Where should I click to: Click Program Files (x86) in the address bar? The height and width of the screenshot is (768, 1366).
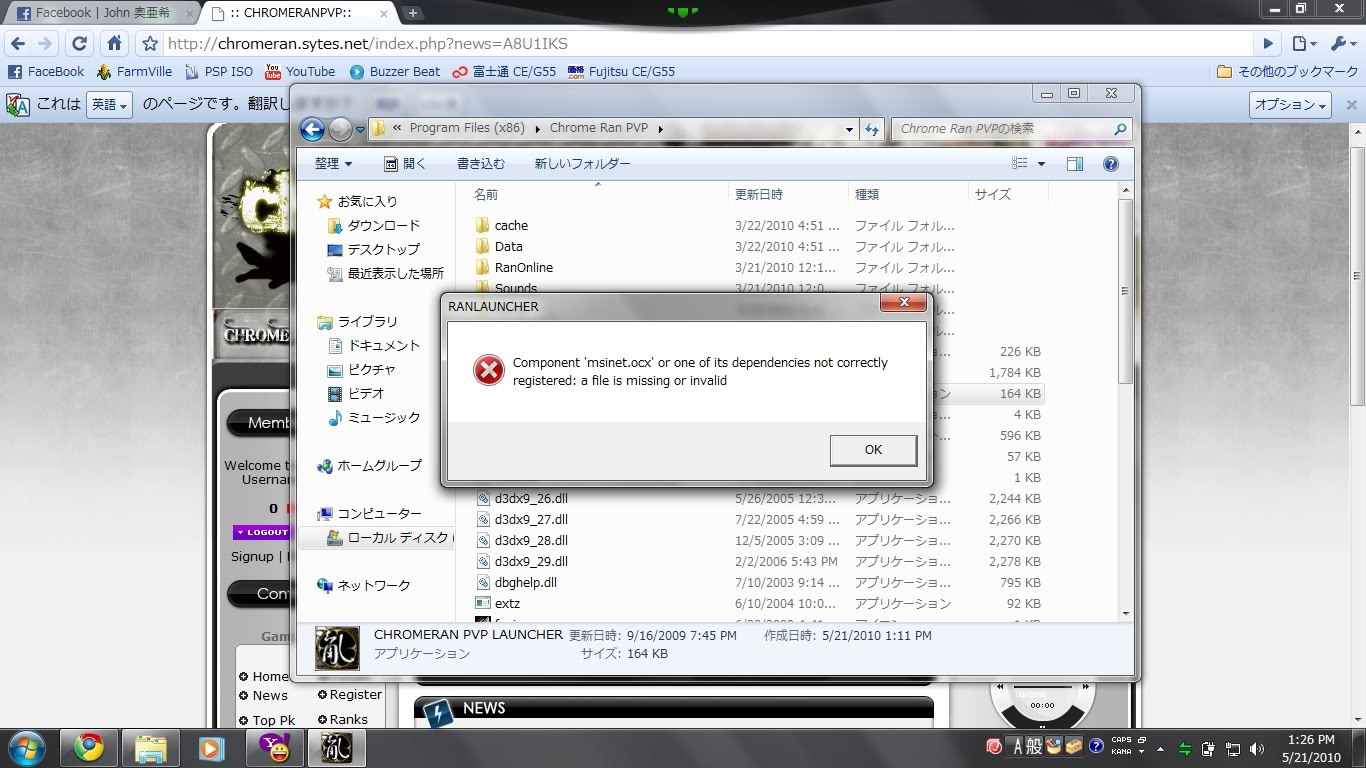tap(467, 128)
